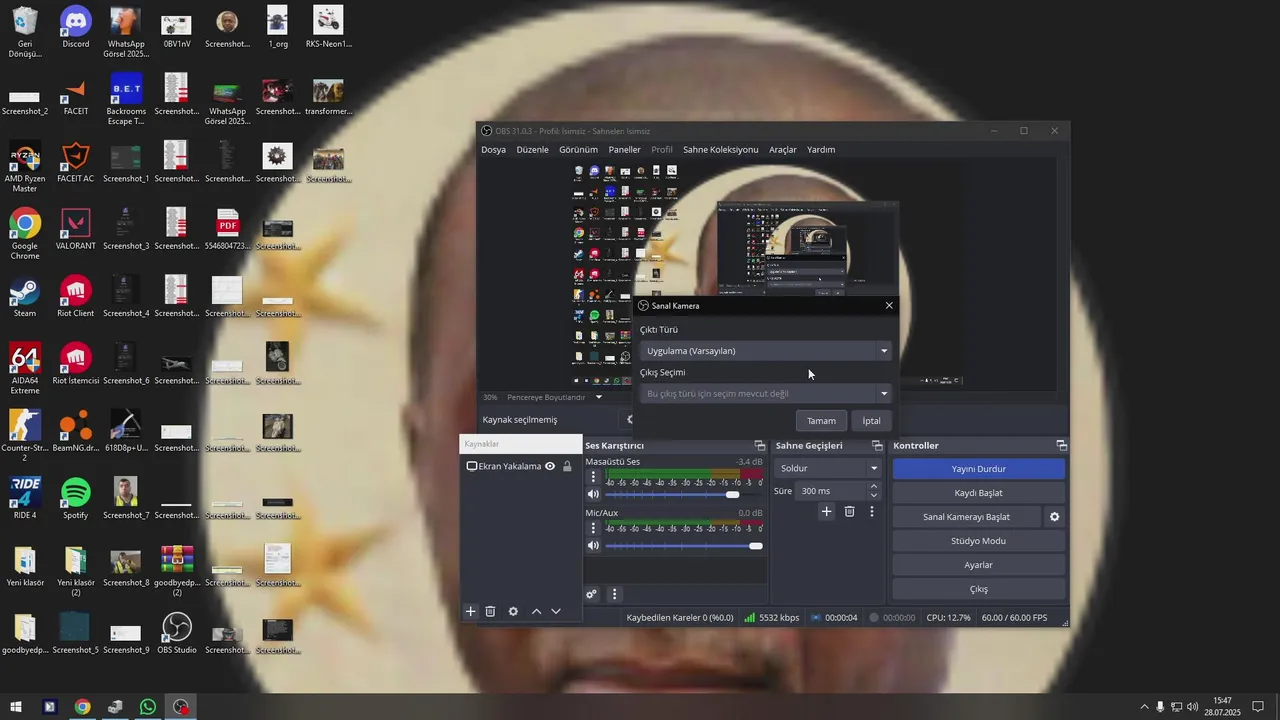
Task: Click Süre 300 ms field
Action: 831,491
